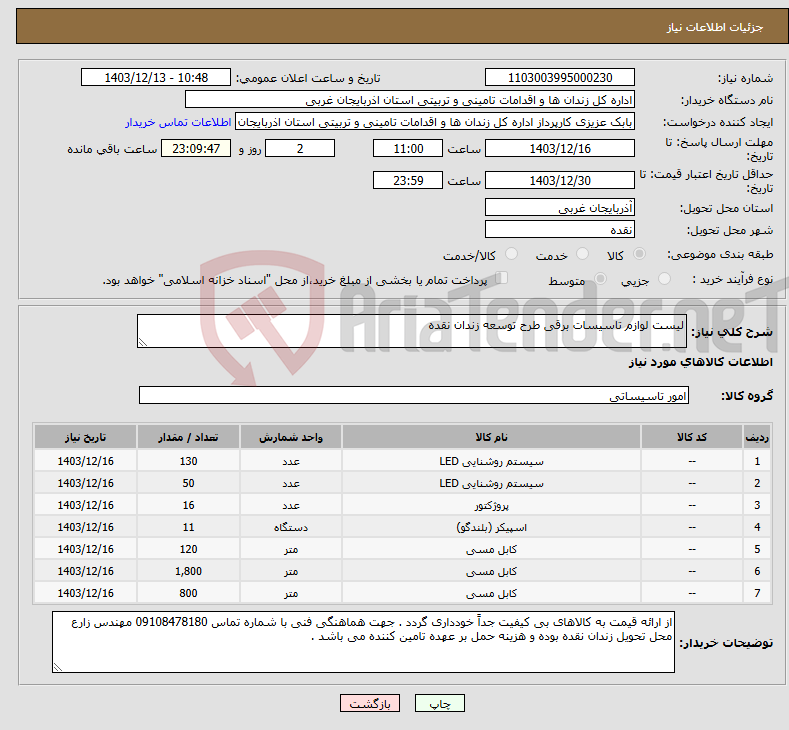Click the request creator field بابک عزیزی
The width and height of the screenshot is (789, 730).
(435, 122)
